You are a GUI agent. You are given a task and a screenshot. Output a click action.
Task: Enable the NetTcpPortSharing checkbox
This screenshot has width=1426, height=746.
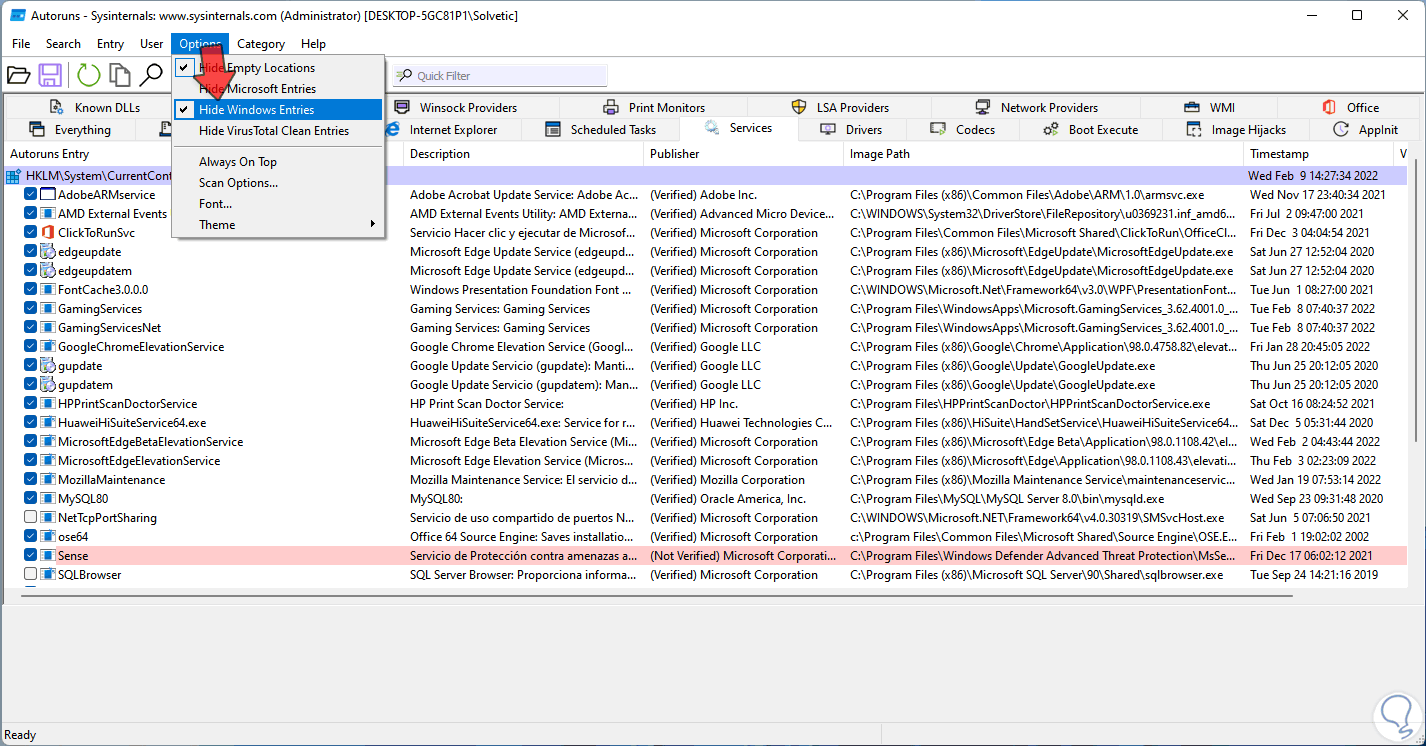30,518
